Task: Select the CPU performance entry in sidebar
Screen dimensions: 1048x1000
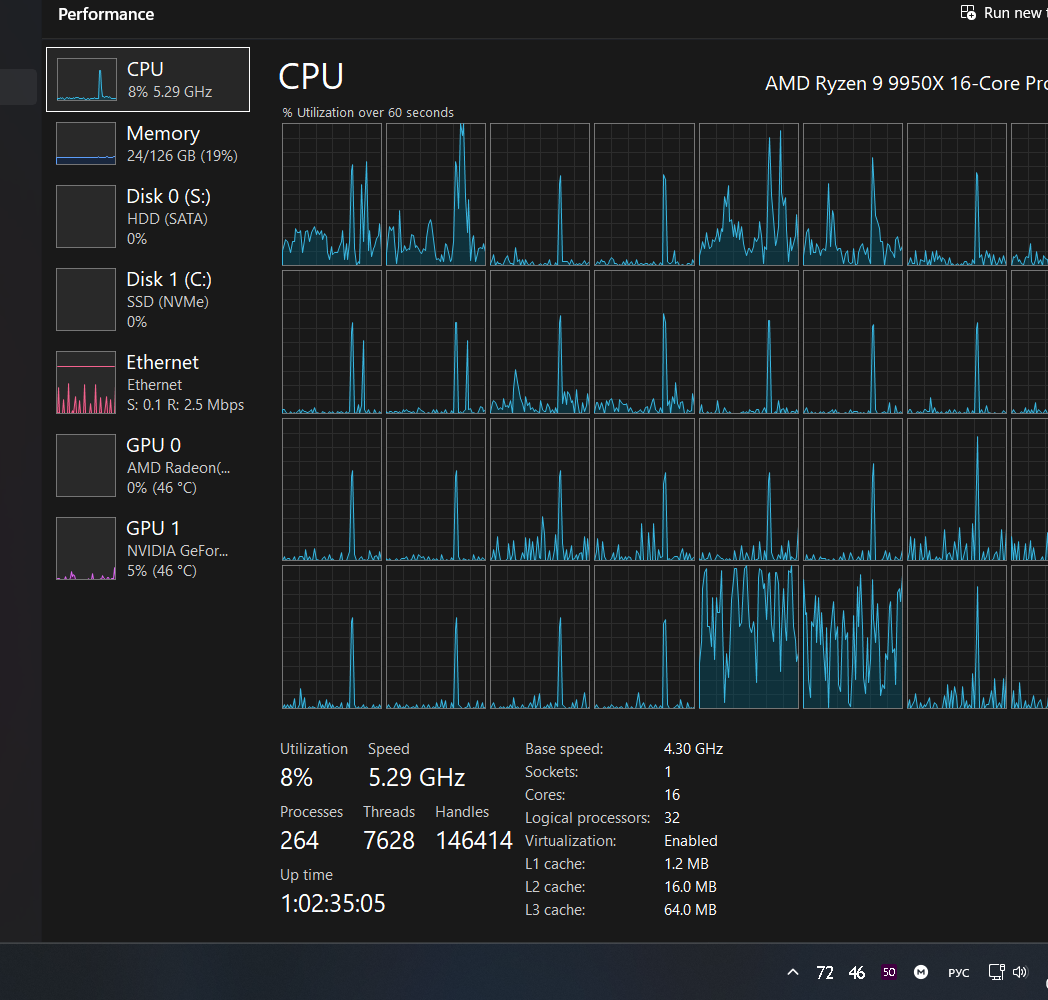Action: (148, 80)
